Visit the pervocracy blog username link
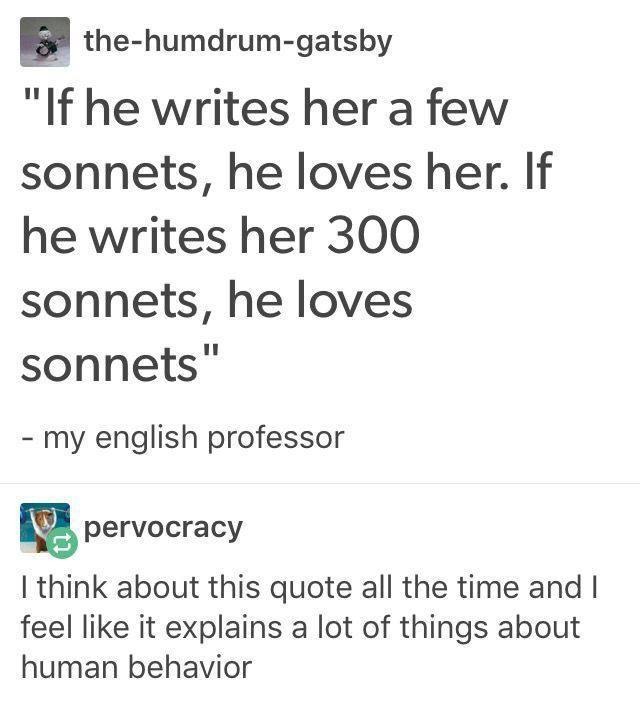 [164, 526]
